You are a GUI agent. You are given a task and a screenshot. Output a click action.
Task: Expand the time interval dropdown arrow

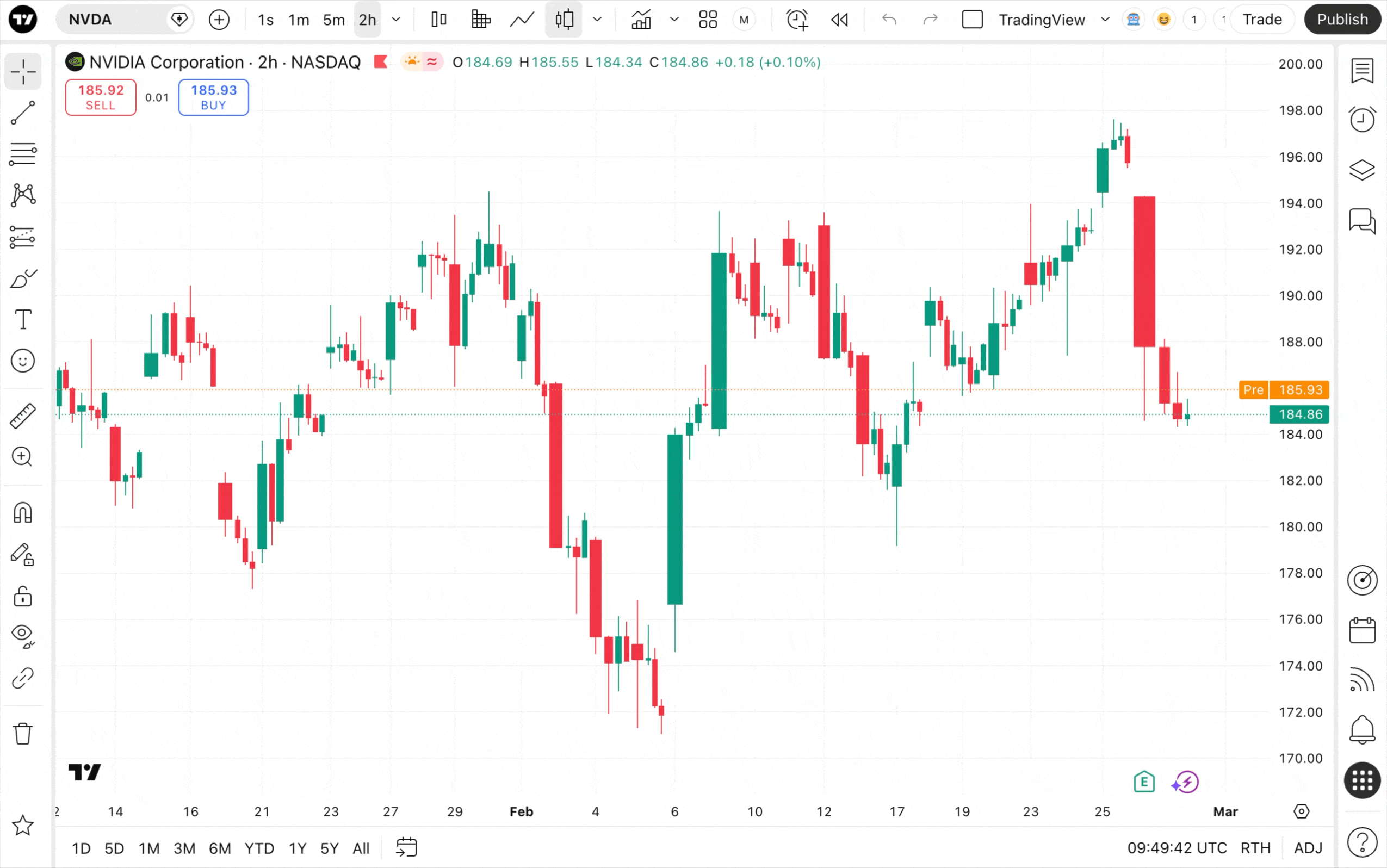coord(396,20)
